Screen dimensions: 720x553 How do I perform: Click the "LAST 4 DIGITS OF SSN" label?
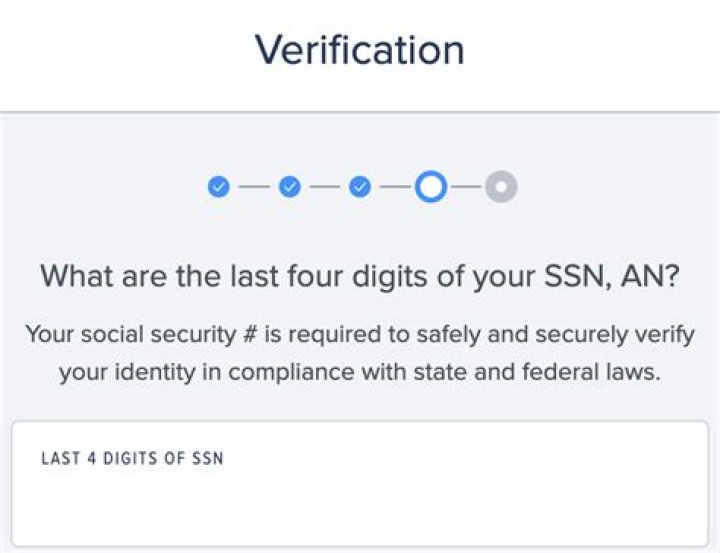click(132, 459)
